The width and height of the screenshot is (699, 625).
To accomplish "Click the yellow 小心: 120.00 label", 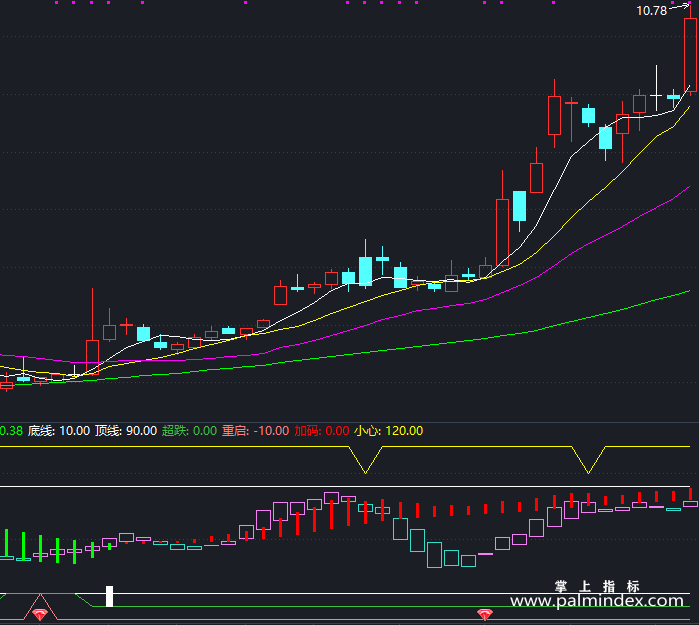I will tap(388, 431).
